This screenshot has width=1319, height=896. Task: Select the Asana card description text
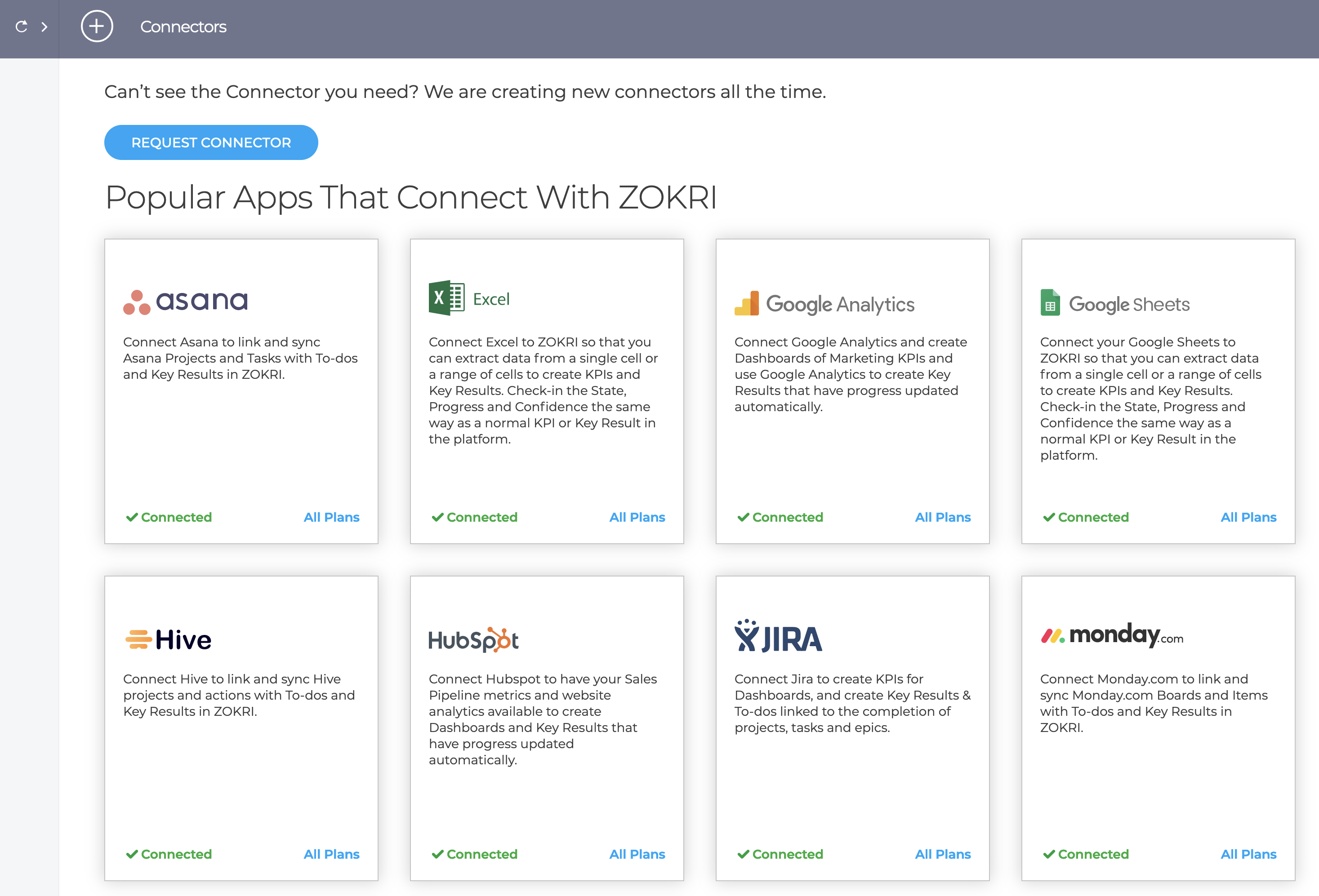241,358
